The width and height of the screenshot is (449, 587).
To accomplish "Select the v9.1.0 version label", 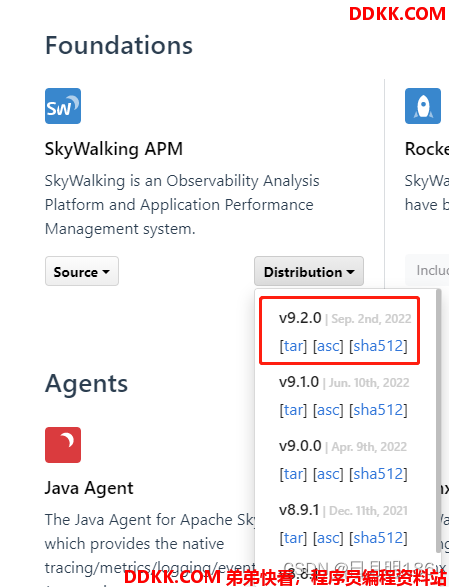I will [299, 382].
